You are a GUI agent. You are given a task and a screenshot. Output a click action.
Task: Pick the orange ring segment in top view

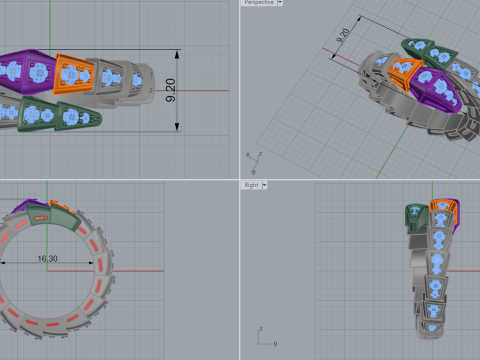click(74, 75)
